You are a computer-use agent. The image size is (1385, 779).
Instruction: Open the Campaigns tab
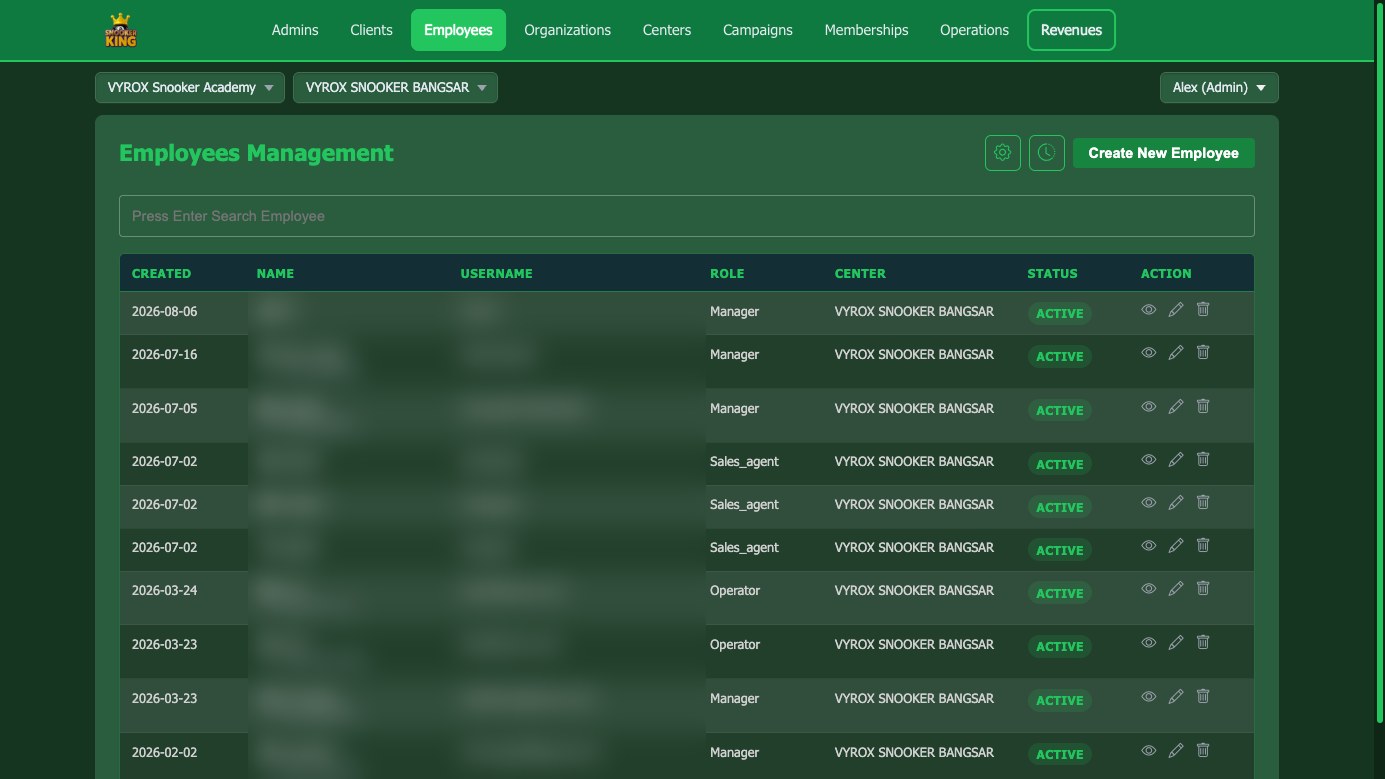coord(758,30)
